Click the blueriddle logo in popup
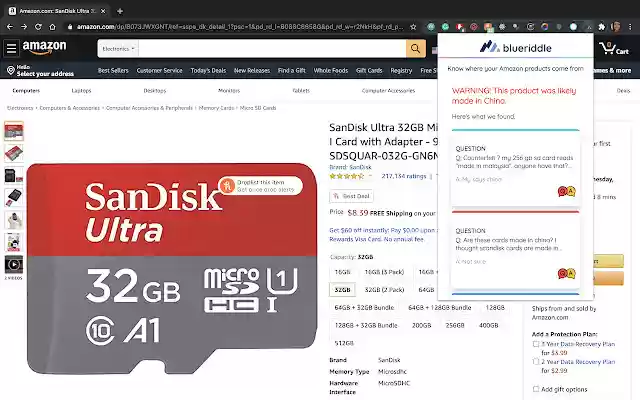Screen dimensions: 640x400 [x=516, y=47]
